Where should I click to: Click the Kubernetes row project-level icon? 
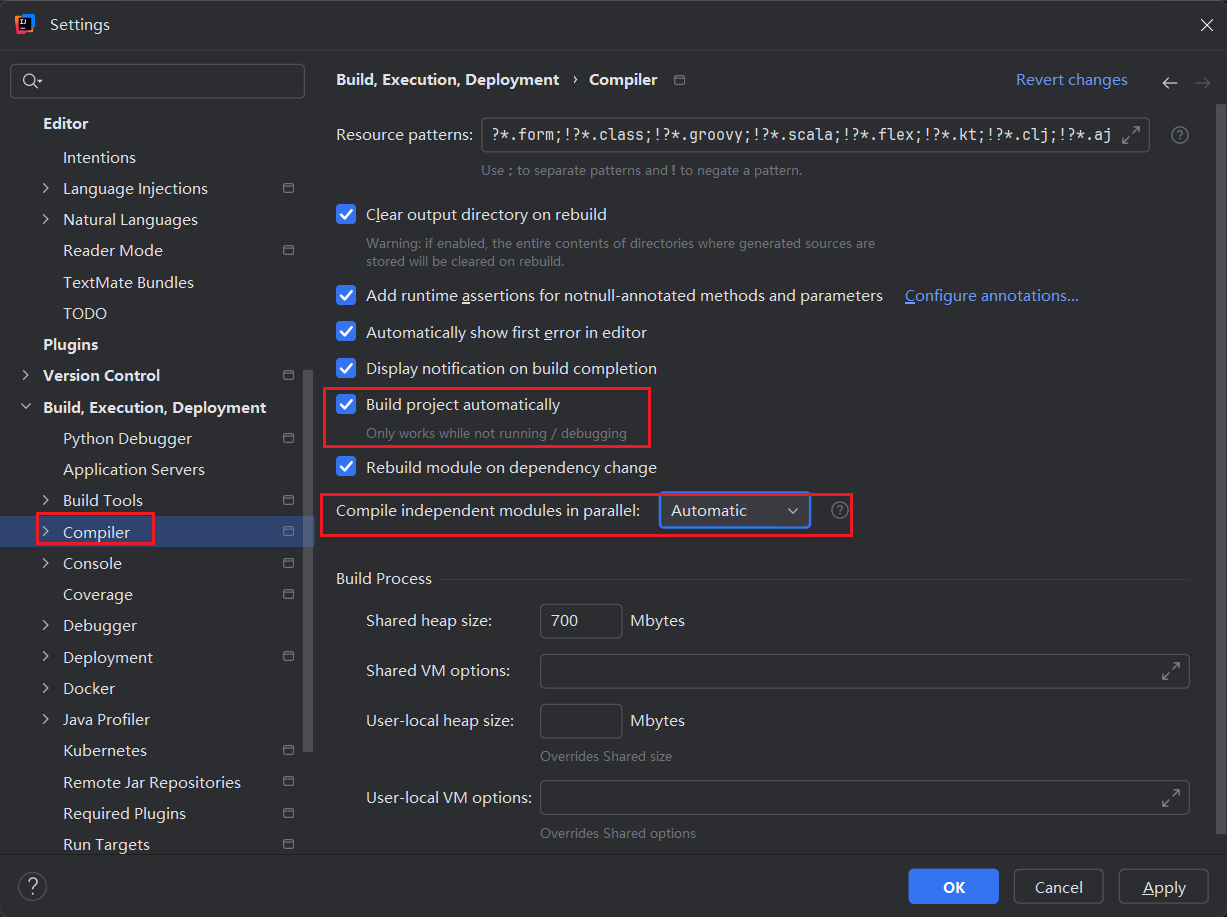coord(288,750)
